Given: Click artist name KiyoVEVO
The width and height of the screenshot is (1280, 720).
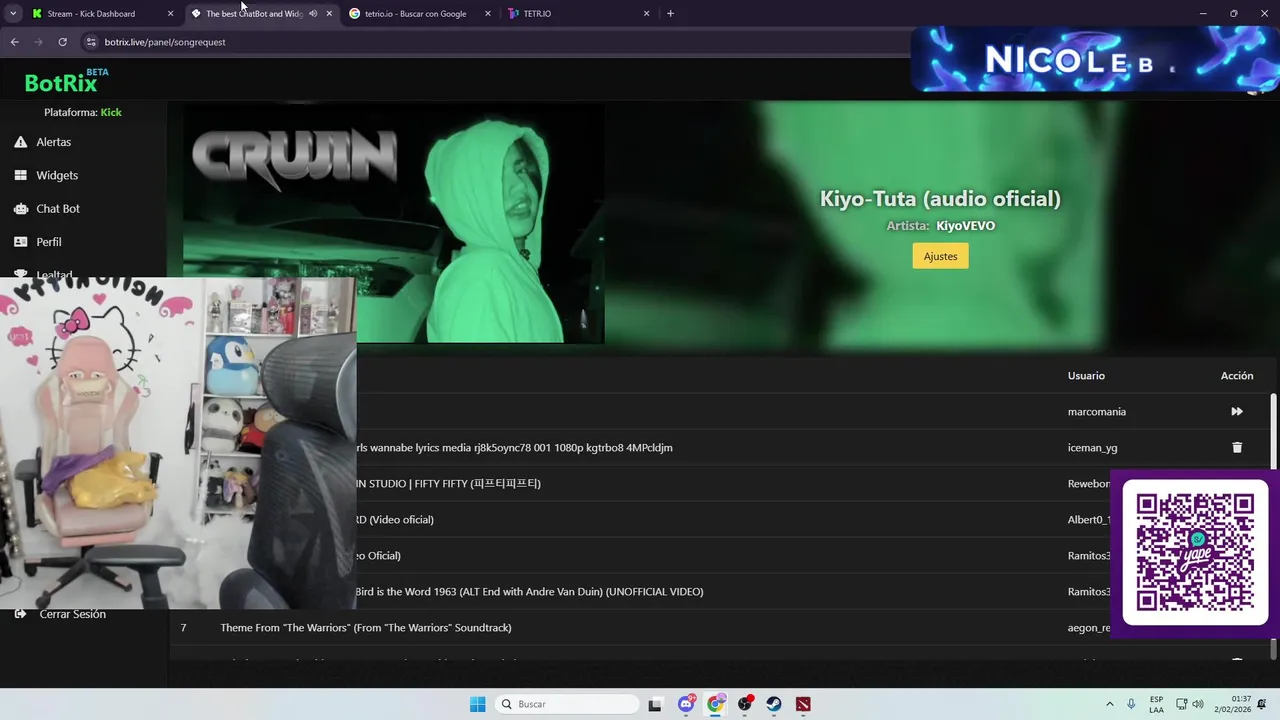Looking at the screenshot, I should click(x=965, y=225).
